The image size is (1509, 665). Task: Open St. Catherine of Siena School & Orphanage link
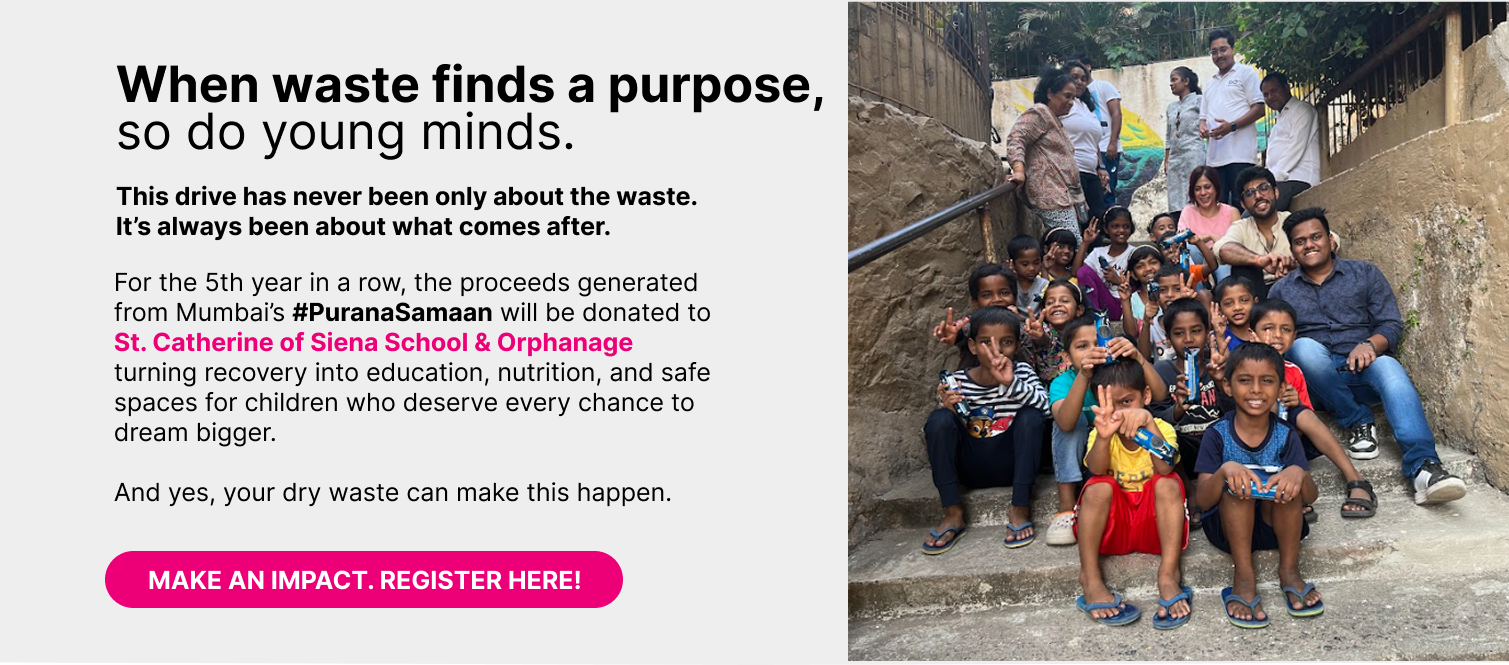click(x=373, y=343)
